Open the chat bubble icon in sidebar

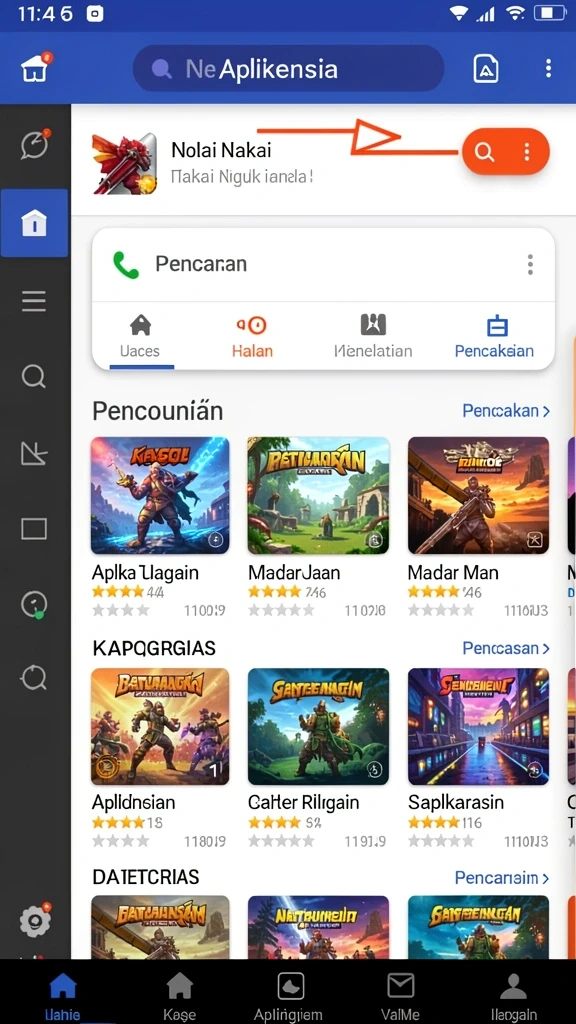[34, 145]
